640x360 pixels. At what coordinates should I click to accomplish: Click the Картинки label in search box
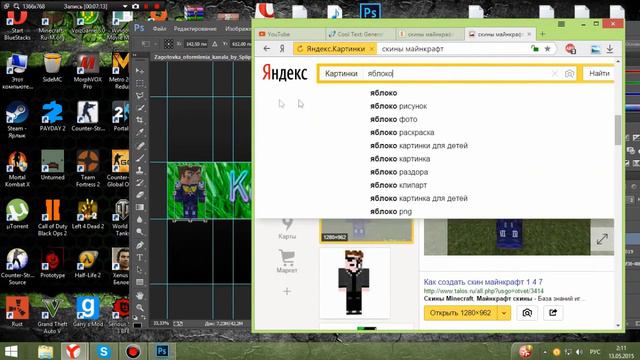click(x=341, y=73)
